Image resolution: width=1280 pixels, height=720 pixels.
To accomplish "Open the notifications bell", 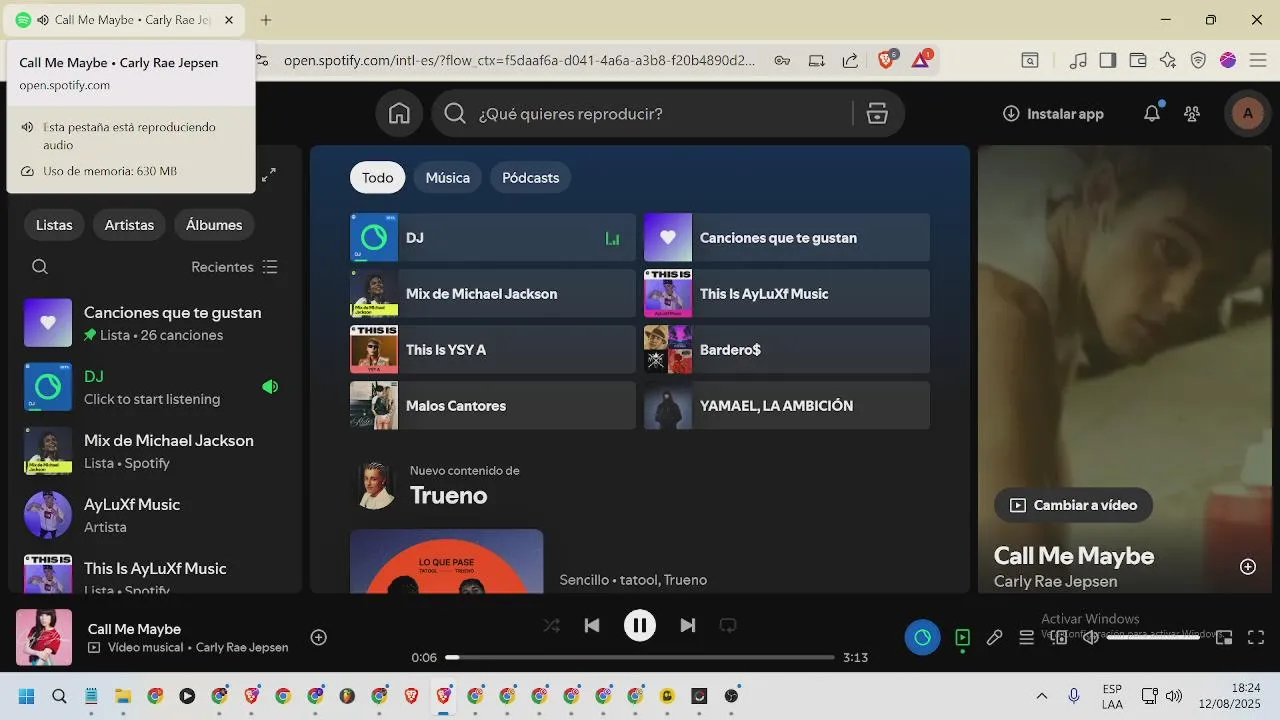I will pyautogui.click(x=1152, y=114).
